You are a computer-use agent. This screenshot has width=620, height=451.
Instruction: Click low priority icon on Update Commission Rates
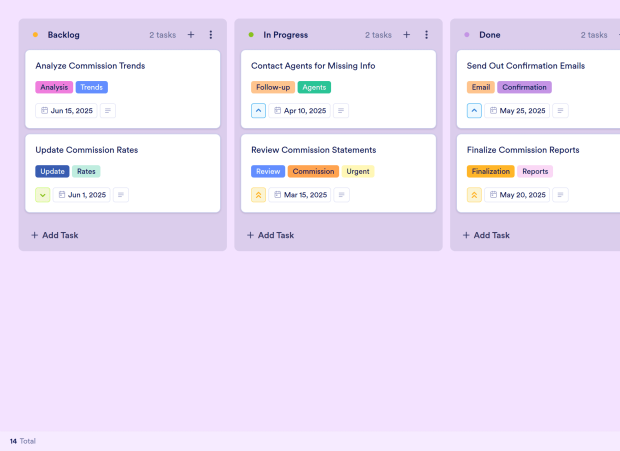click(x=43, y=195)
